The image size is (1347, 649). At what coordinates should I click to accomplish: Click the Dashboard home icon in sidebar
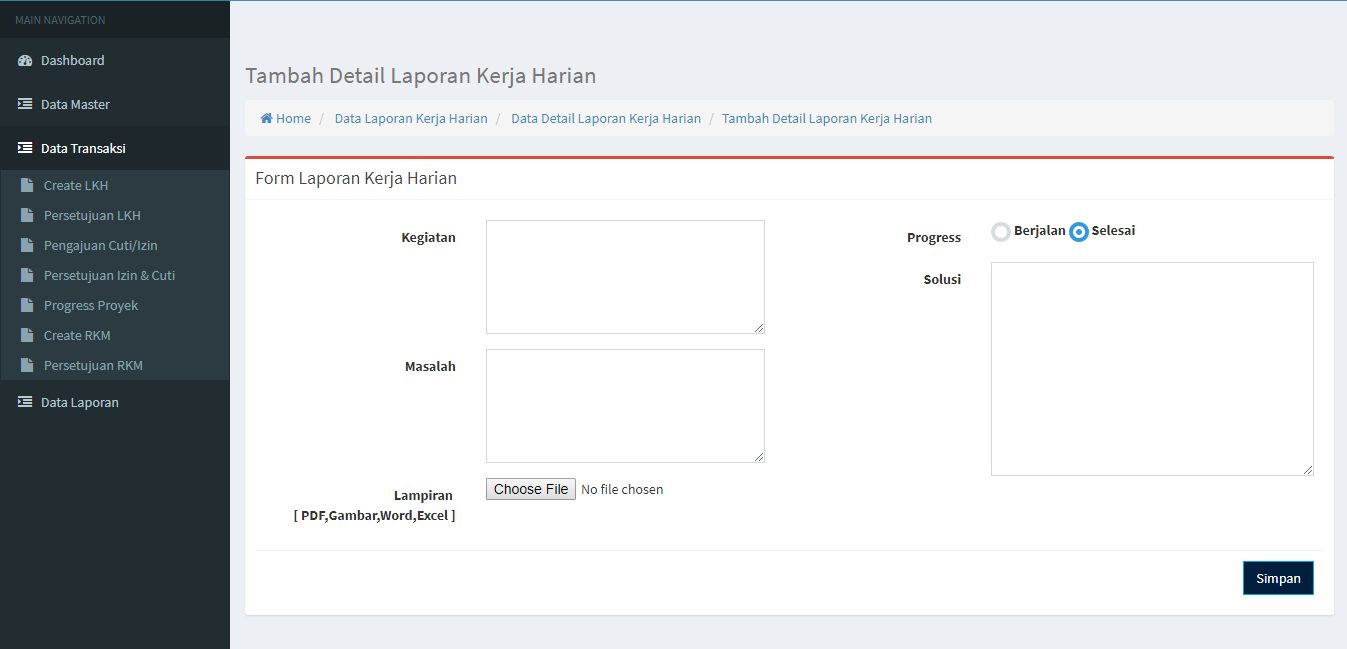23,60
